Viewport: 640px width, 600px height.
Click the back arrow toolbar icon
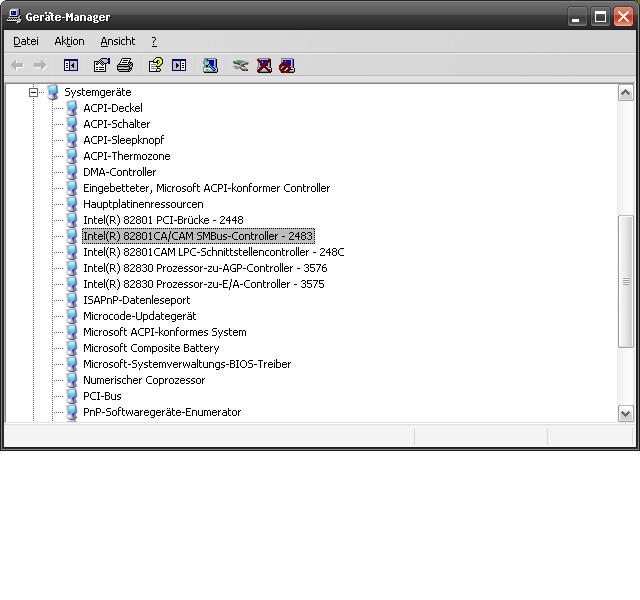click(17, 65)
